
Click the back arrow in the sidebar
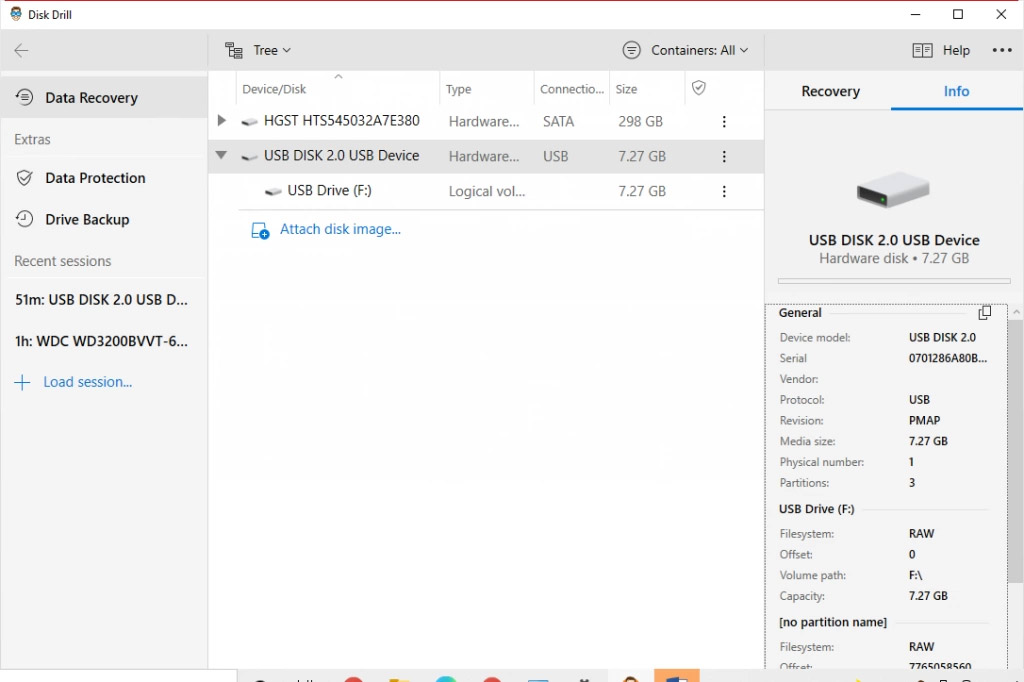(22, 50)
